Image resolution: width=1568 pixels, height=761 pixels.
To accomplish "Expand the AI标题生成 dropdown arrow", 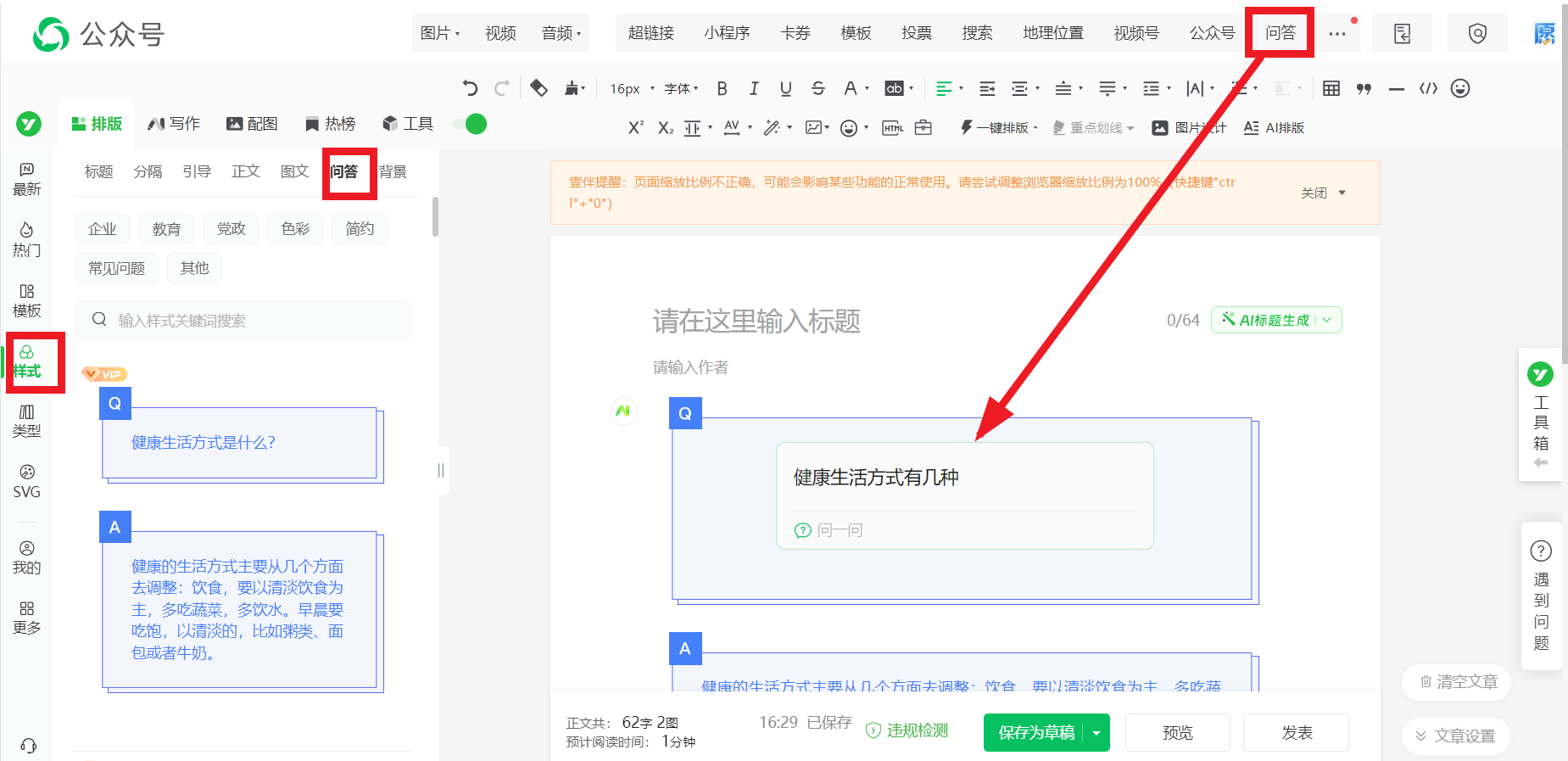I will [1327, 320].
